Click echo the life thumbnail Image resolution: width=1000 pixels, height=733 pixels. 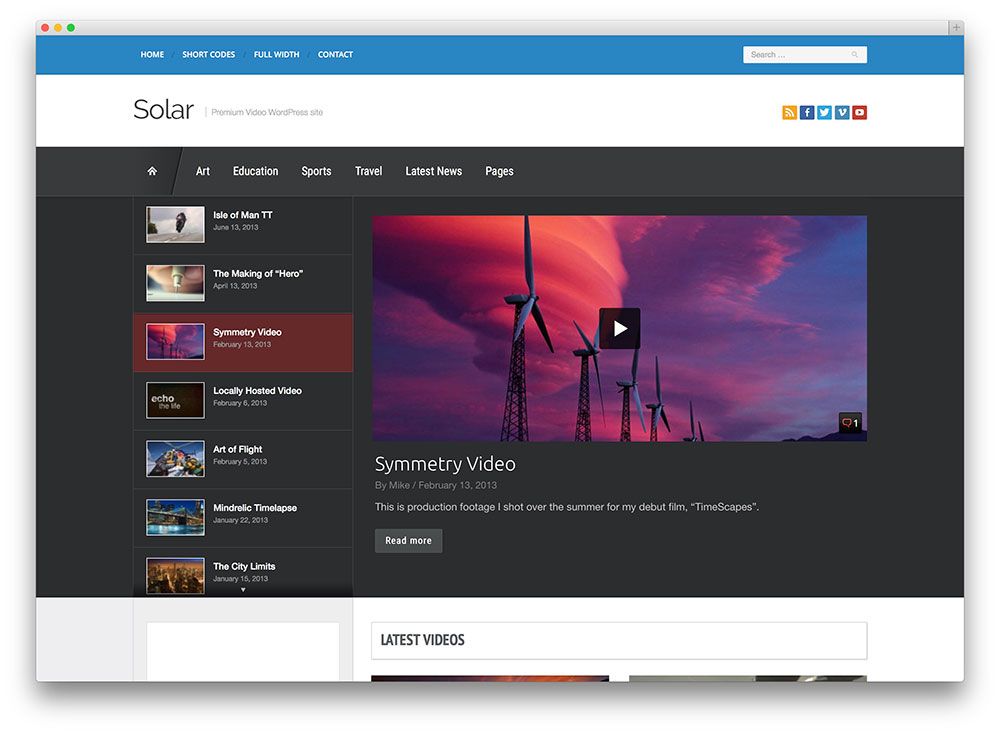pos(175,401)
